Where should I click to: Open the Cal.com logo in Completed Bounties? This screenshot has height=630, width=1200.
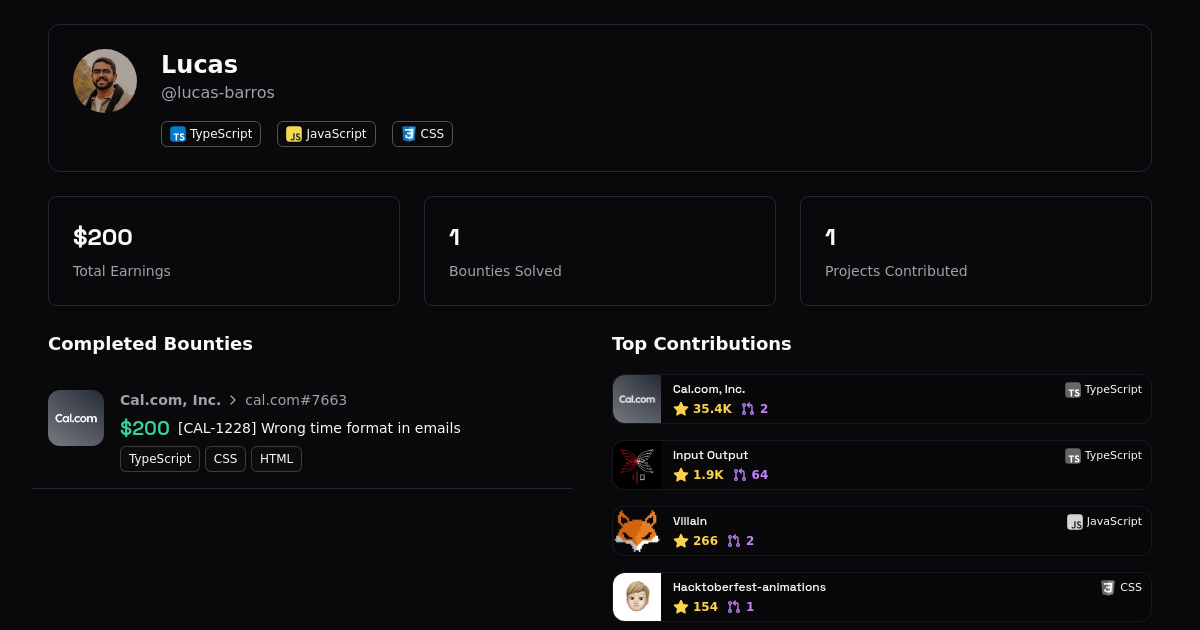[76, 418]
